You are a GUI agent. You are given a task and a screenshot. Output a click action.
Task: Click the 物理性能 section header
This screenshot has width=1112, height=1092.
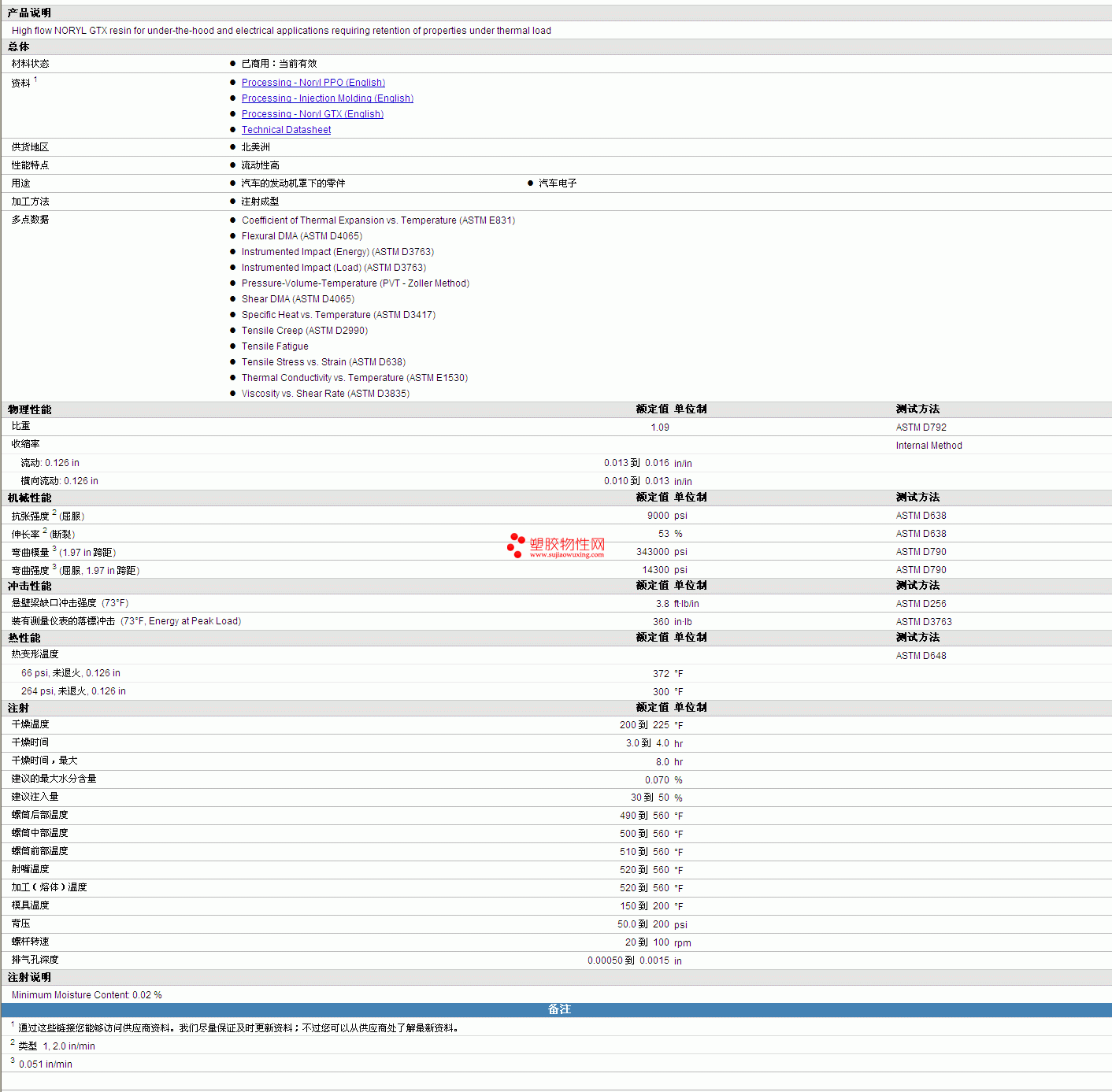(x=29, y=410)
